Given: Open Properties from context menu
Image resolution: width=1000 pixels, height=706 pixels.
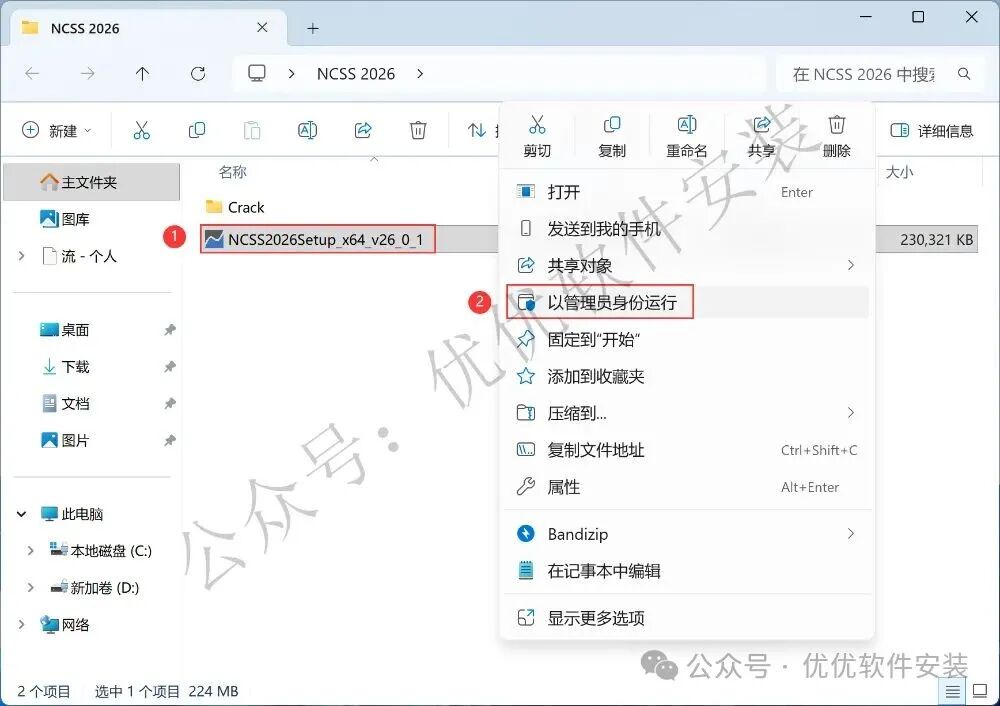Looking at the screenshot, I should pyautogui.click(x=687, y=487).
